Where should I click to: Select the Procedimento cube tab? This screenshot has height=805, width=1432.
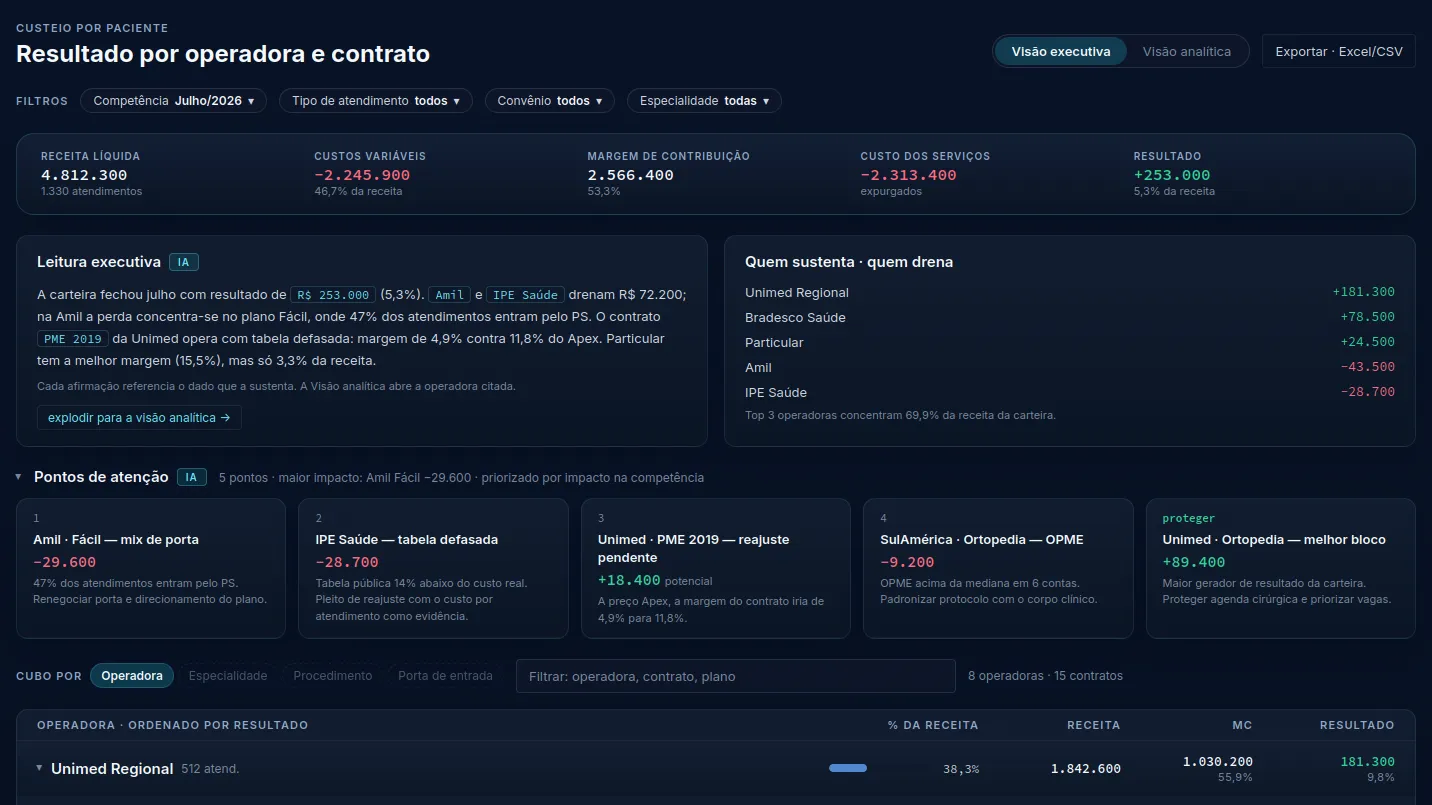pyautogui.click(x=333, y=676)
